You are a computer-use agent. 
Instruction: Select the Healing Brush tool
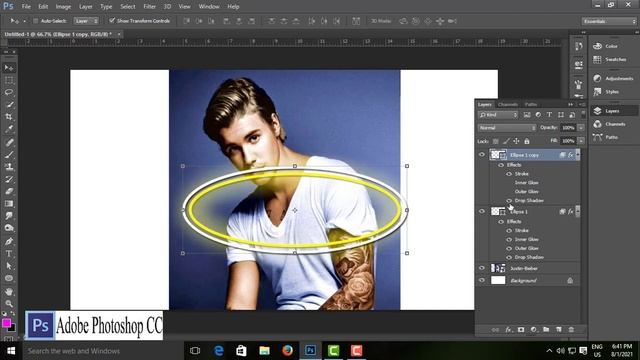pyautogui.click(x=9, y=142)
